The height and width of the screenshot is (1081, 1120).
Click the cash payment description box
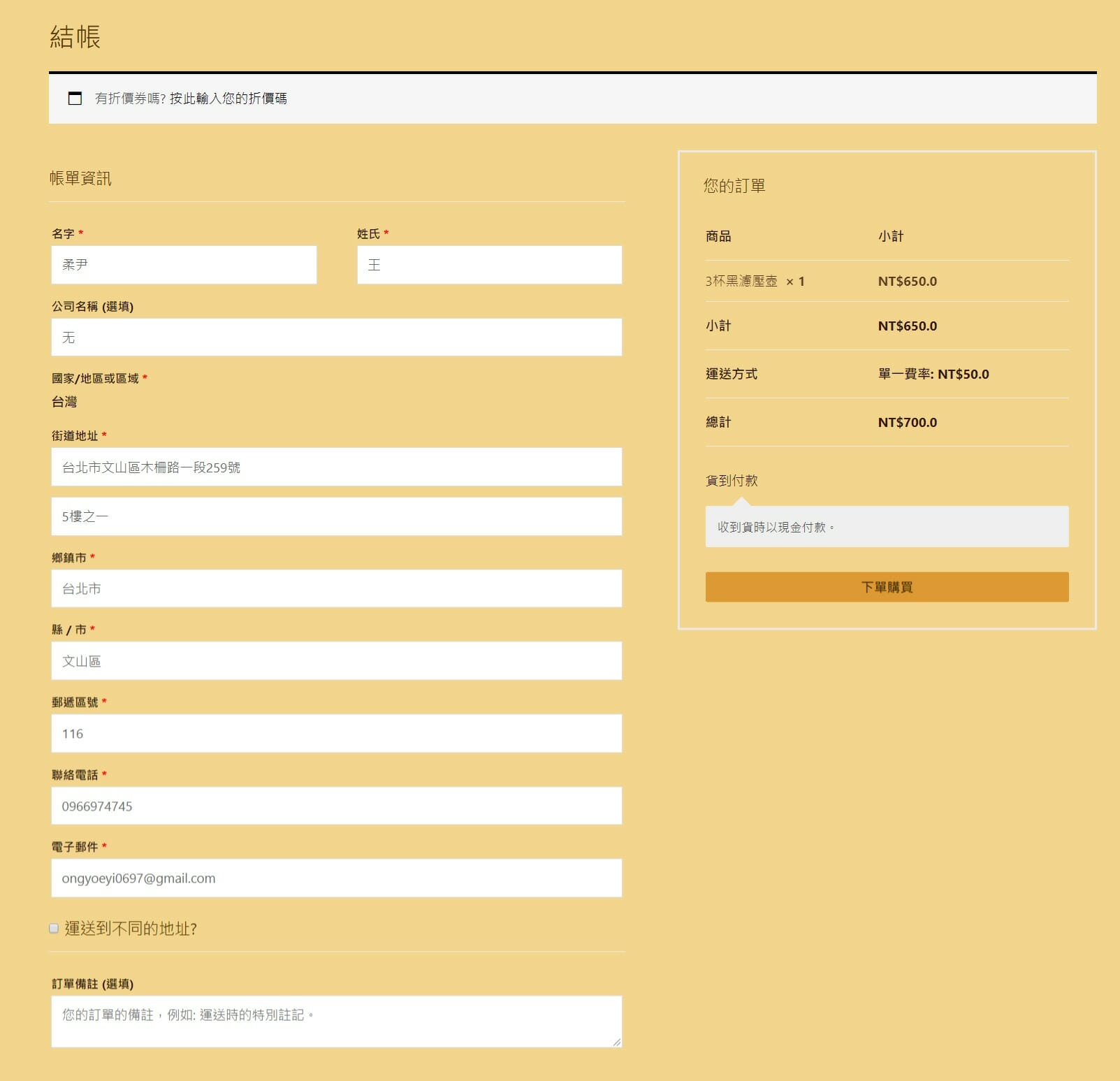coord(887,527)
